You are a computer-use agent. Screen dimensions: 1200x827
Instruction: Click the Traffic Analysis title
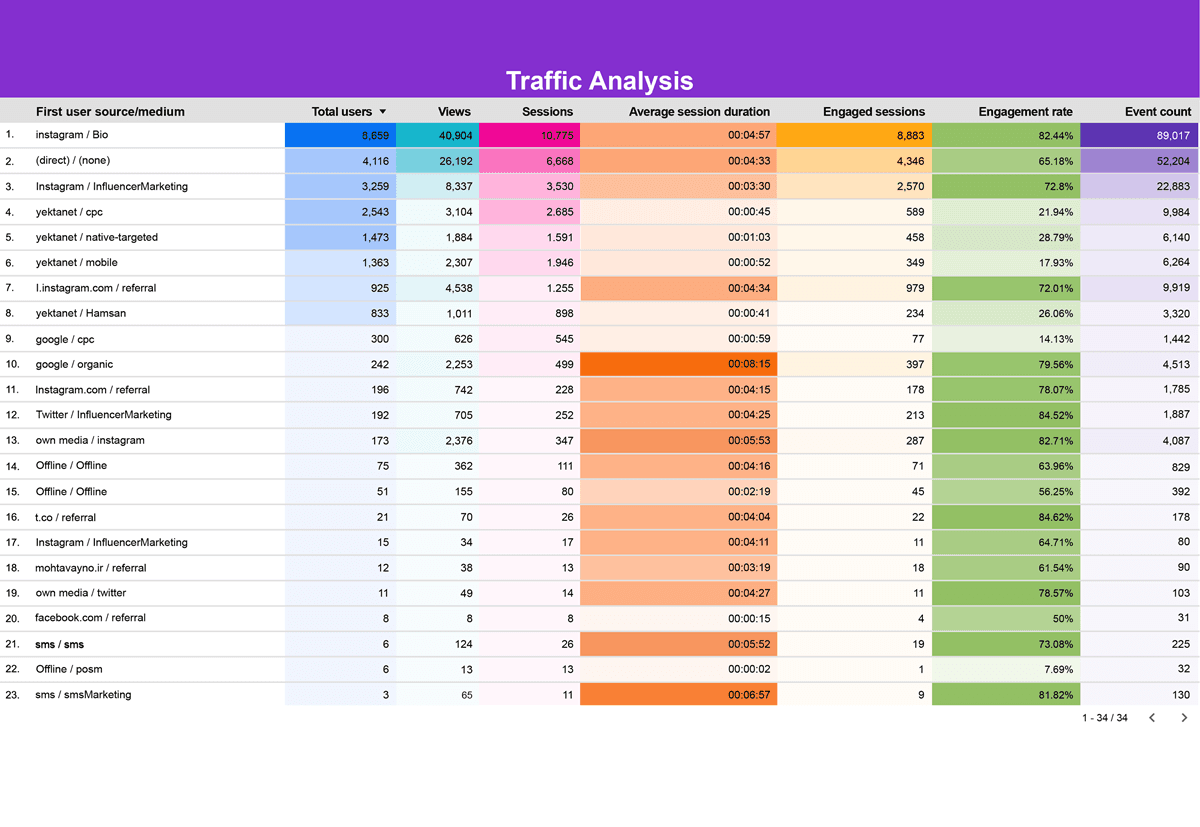tap(599, 81)
